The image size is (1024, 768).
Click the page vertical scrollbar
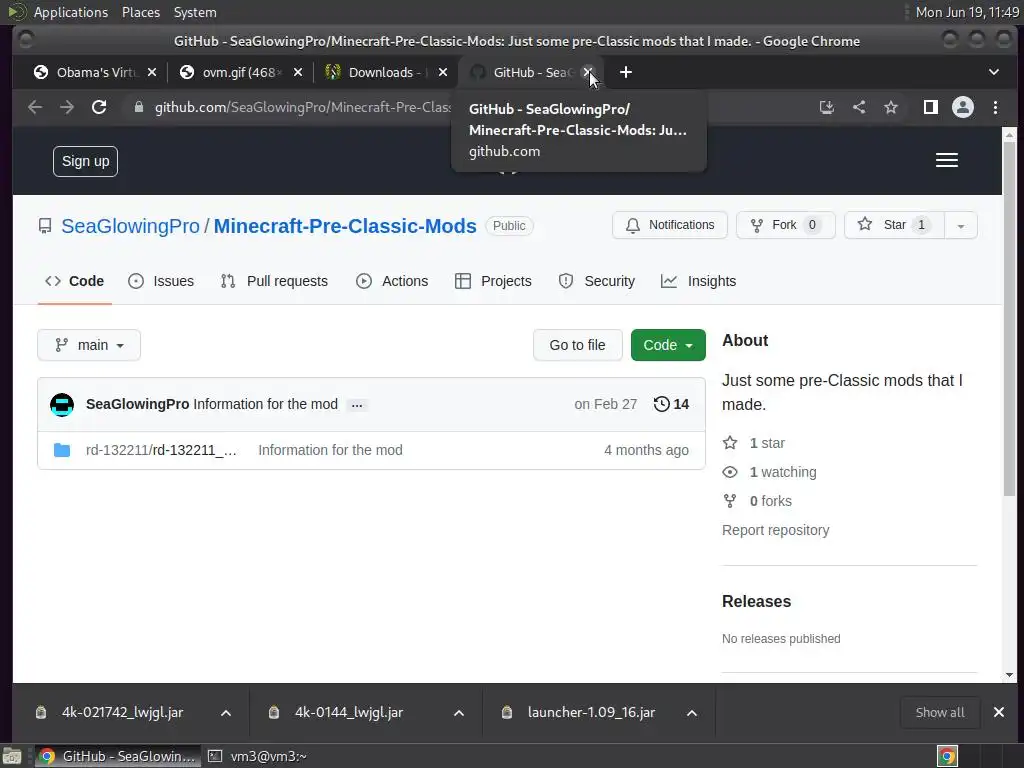(x=1009, y=319)
